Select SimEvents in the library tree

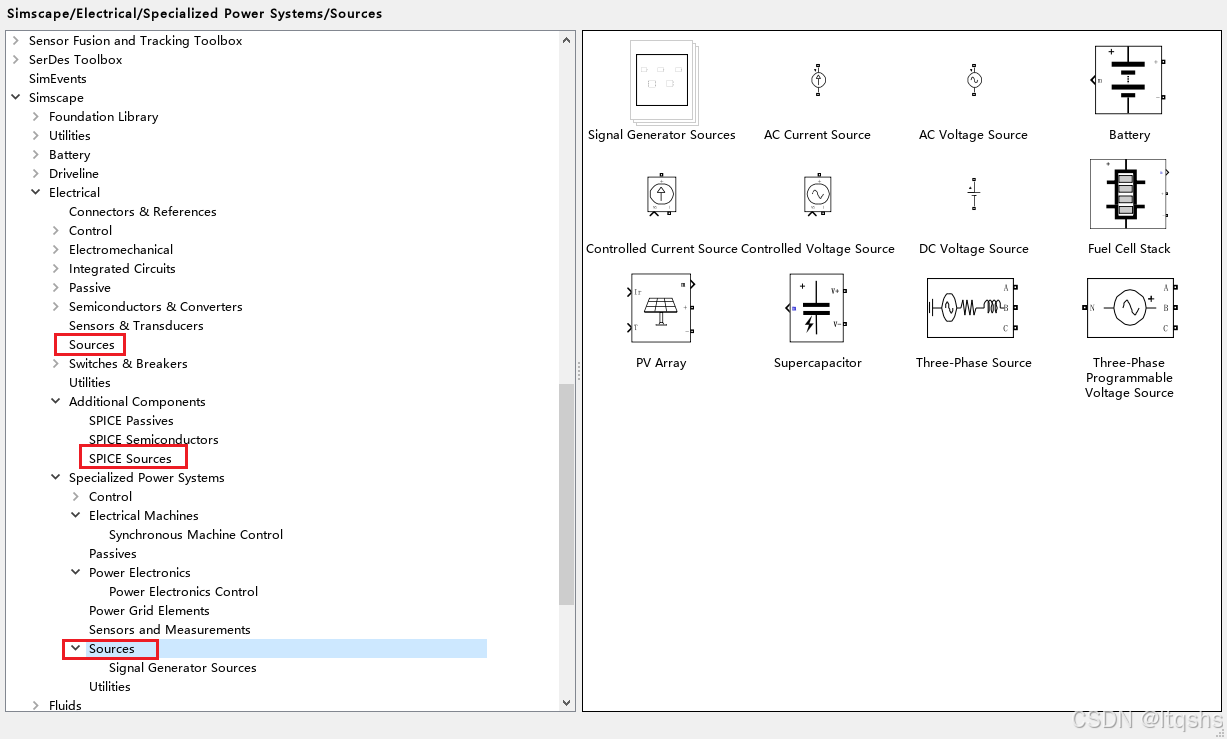click(x=58, y=79)
